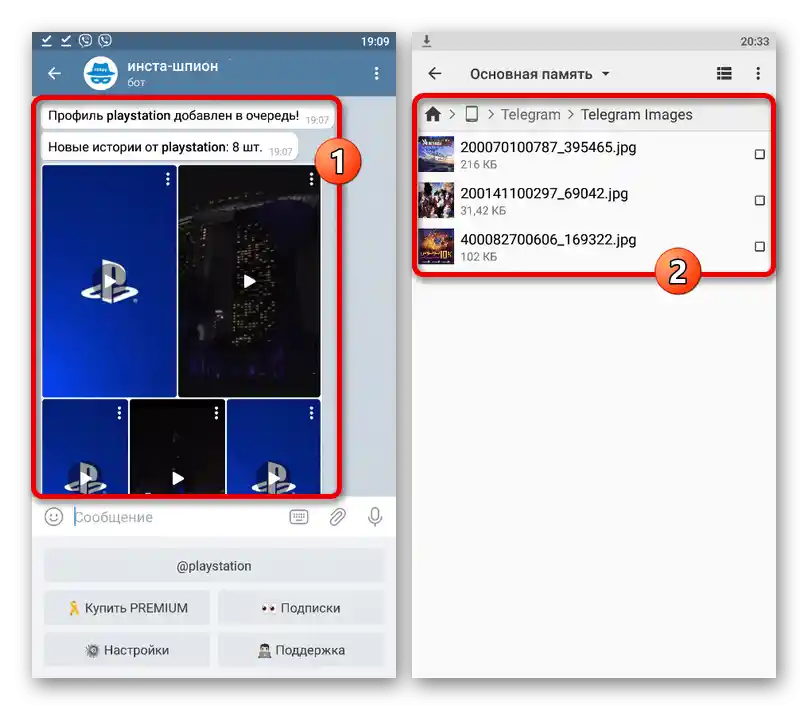Viewport: 808px width, 710px height.
Task: Switch to list view in the file manager
Action: point(723,73)
